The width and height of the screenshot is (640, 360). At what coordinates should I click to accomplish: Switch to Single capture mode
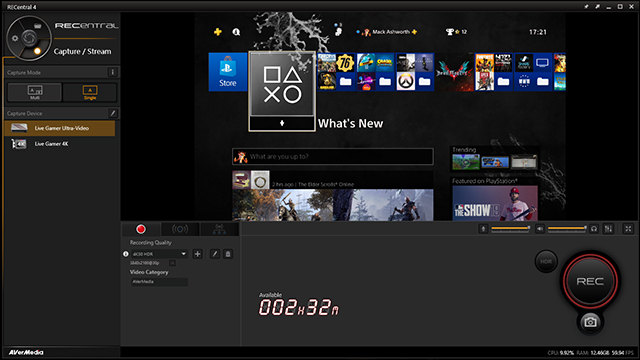tap(90, 92)
